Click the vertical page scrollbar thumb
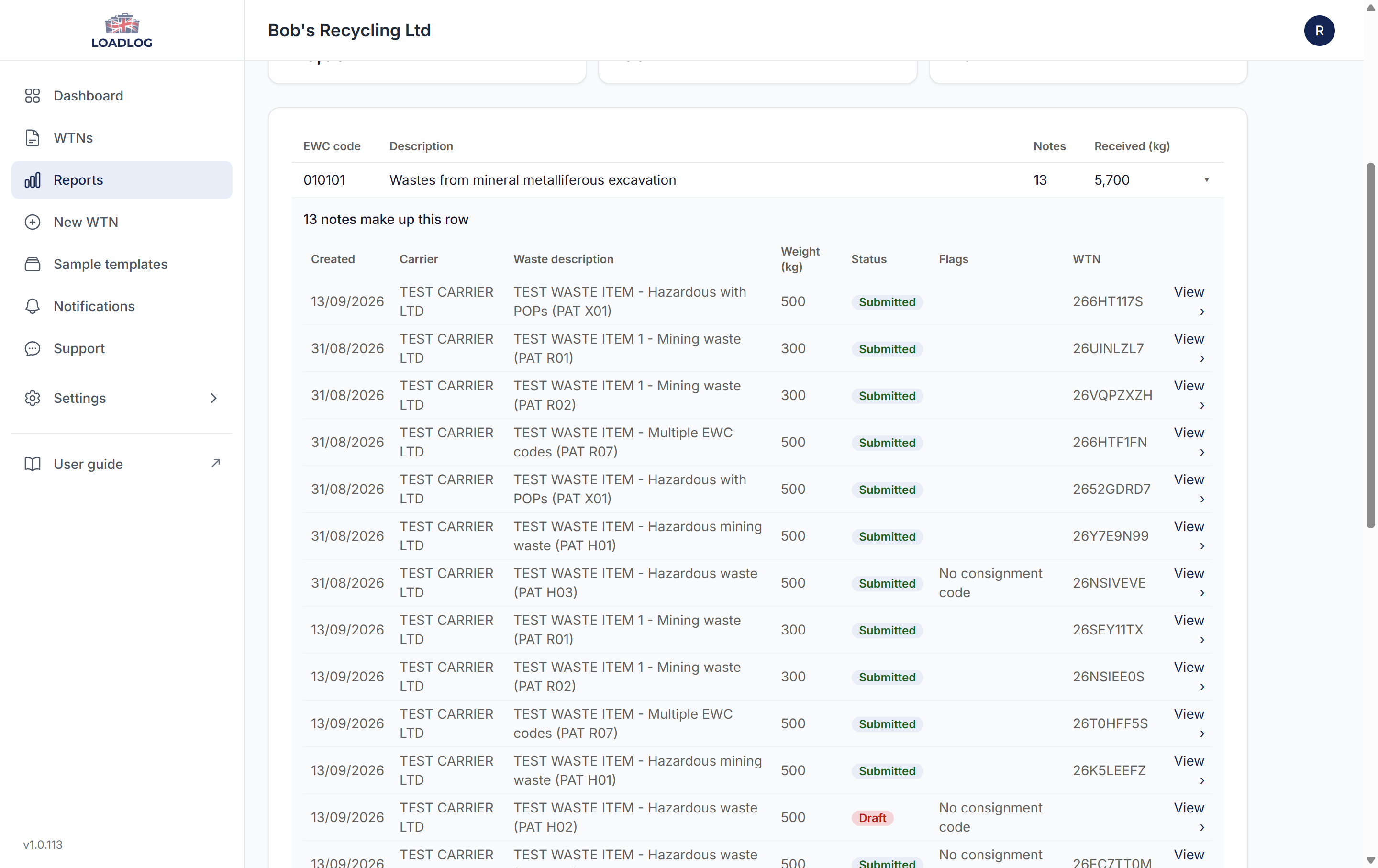This screenshot has width=1378, height=868. (1370, 345)
